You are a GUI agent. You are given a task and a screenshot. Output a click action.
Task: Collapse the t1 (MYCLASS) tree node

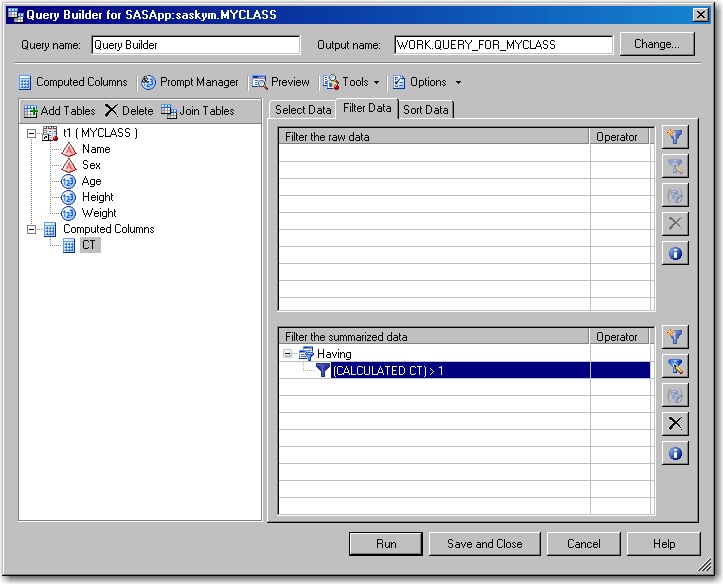[x=32, y=133]
